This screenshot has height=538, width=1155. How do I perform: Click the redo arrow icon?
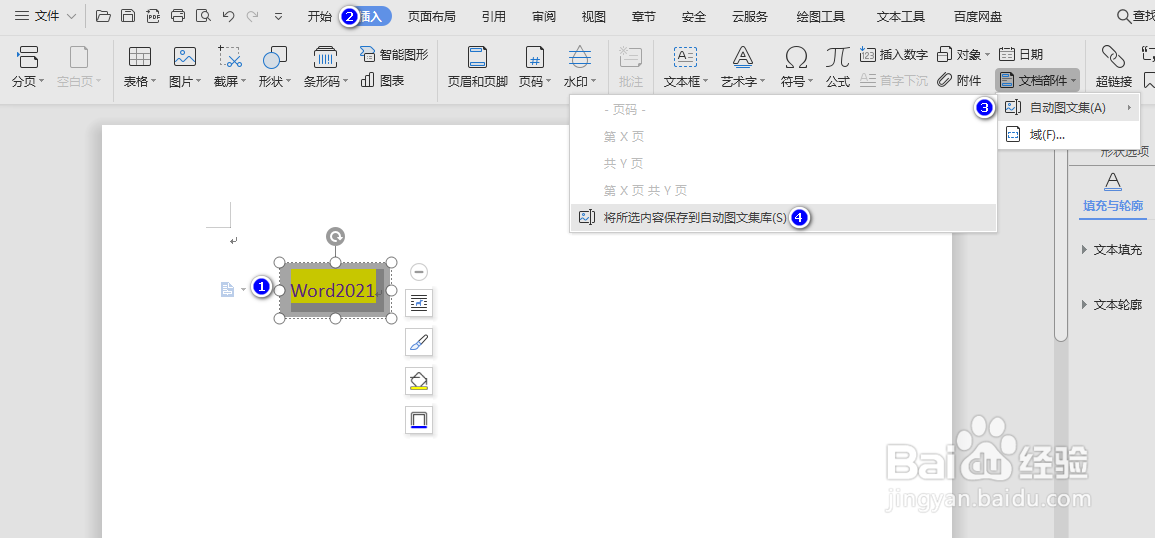tap(253, 16)
